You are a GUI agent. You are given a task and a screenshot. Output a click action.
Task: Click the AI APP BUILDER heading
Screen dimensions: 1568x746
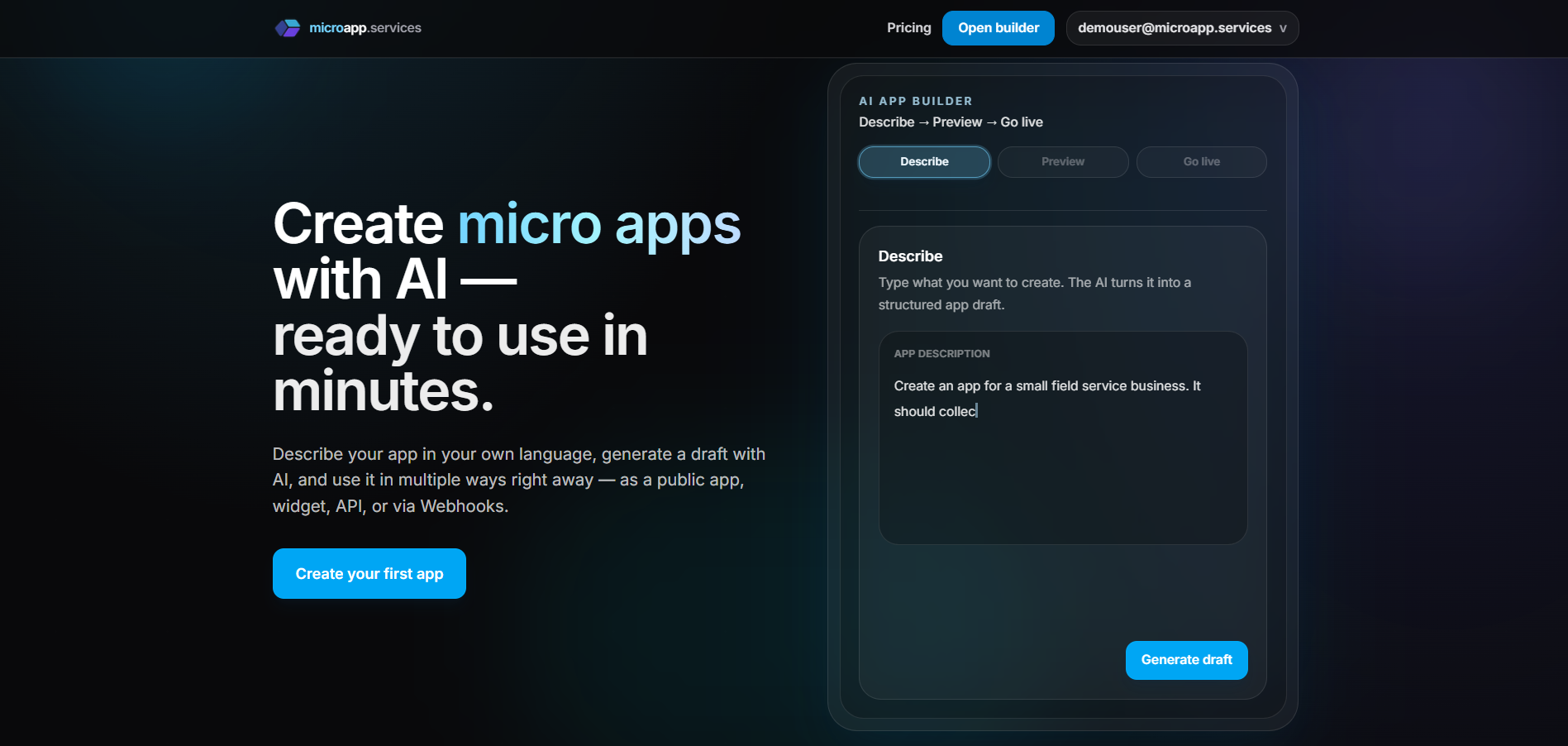915,100
